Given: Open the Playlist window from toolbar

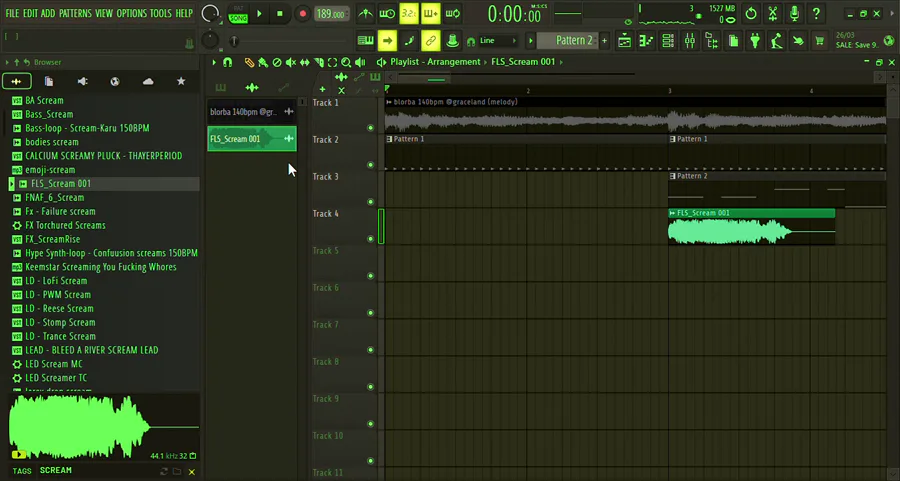Looking at the screenshot, I should (624, 41).
